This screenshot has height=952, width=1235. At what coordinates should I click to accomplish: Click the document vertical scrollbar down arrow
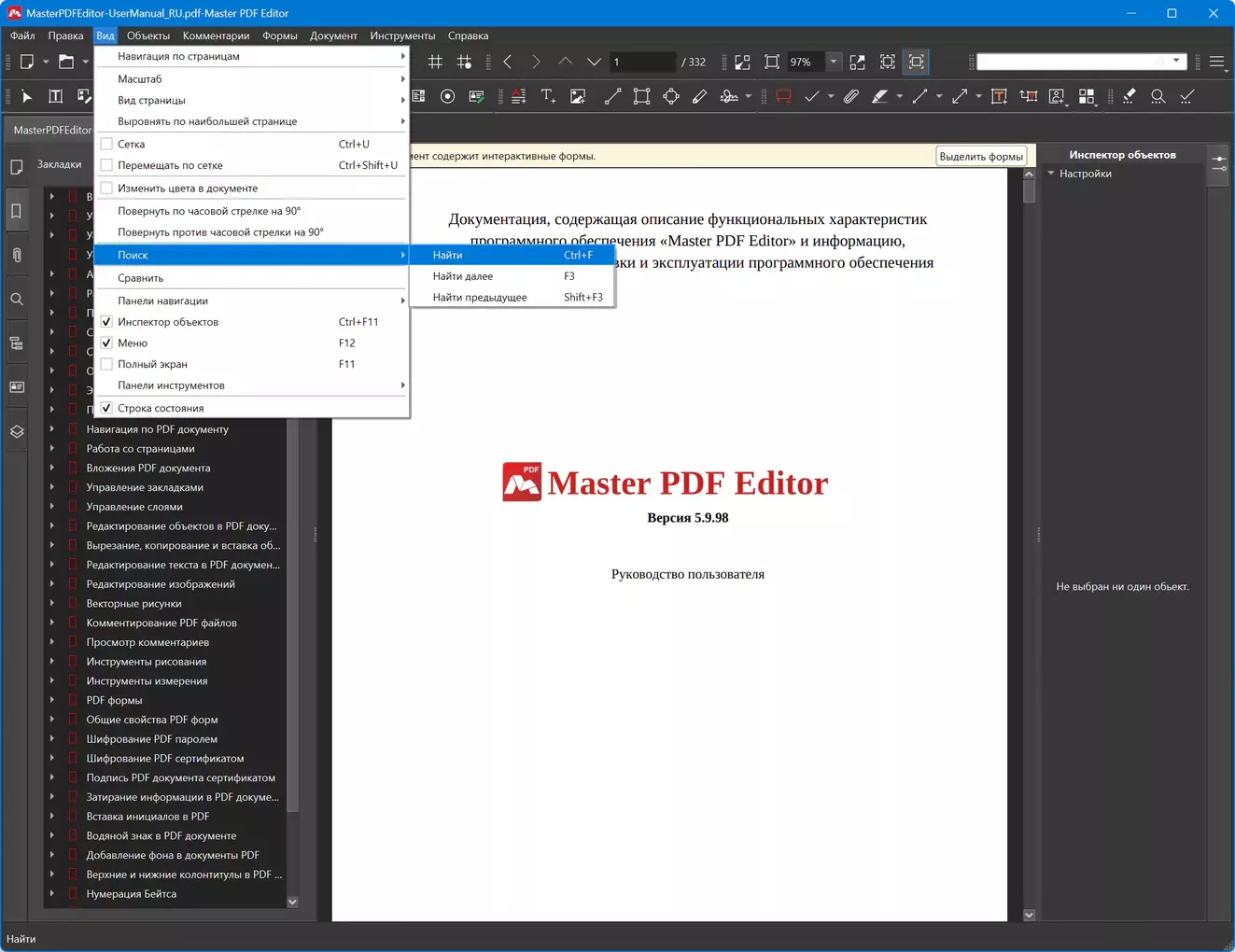pyautogui.click(x=1029, y=915)
